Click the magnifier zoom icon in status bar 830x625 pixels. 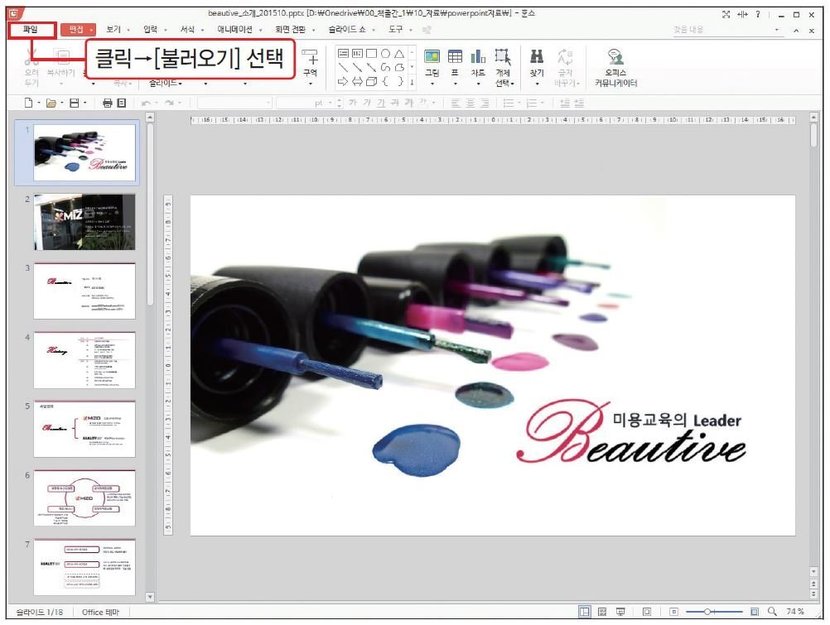click(x=772, y=612)
